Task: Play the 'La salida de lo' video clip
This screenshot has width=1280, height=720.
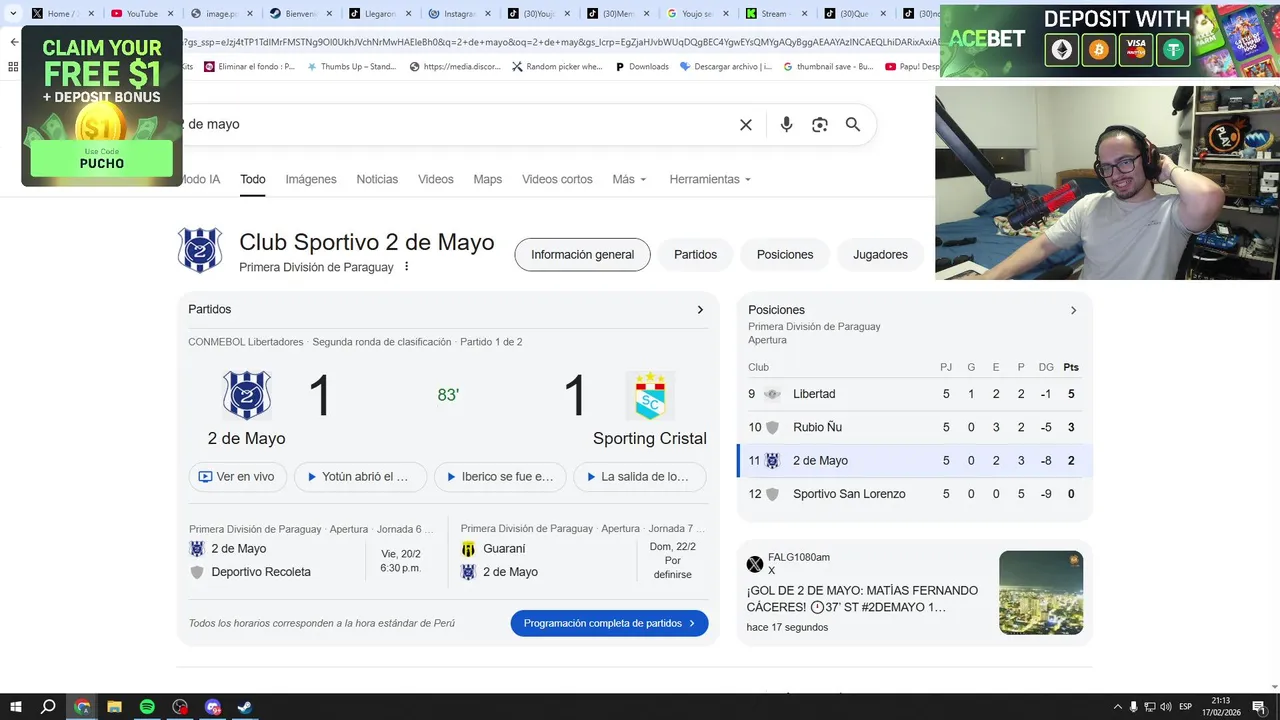Action: (640, 477)
